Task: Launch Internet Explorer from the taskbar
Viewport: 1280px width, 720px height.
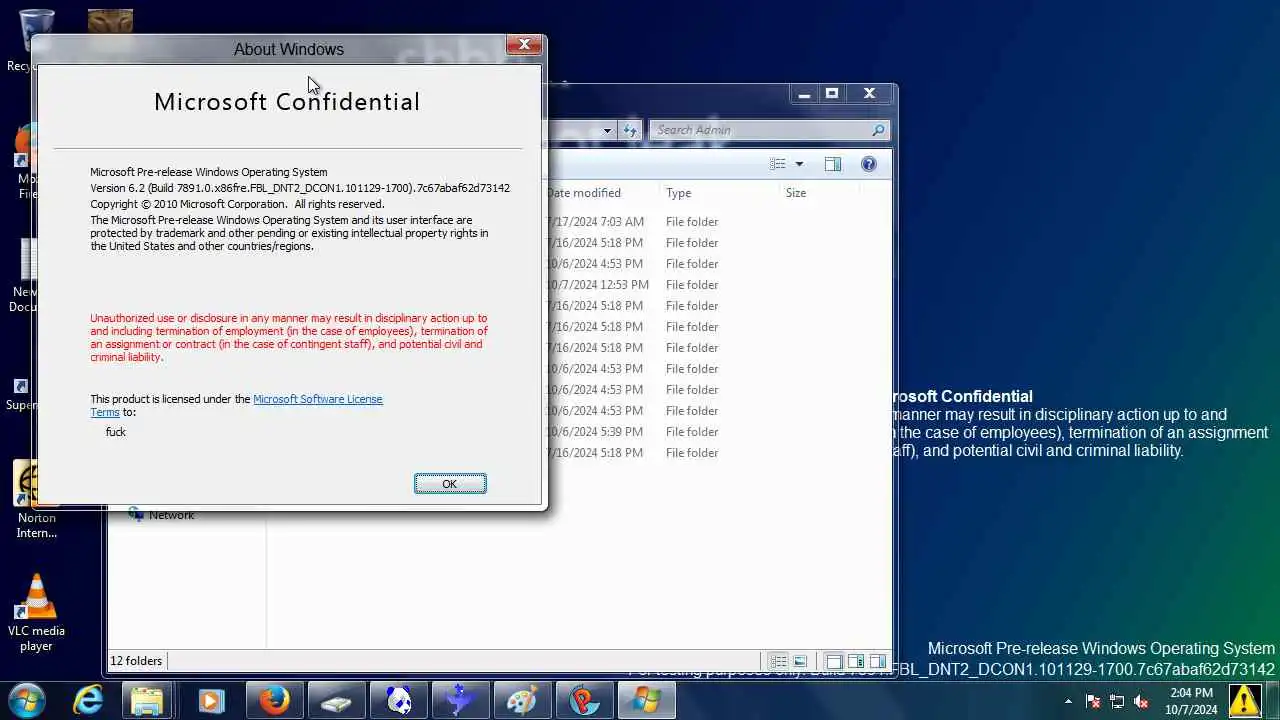Action: [89, 700]
